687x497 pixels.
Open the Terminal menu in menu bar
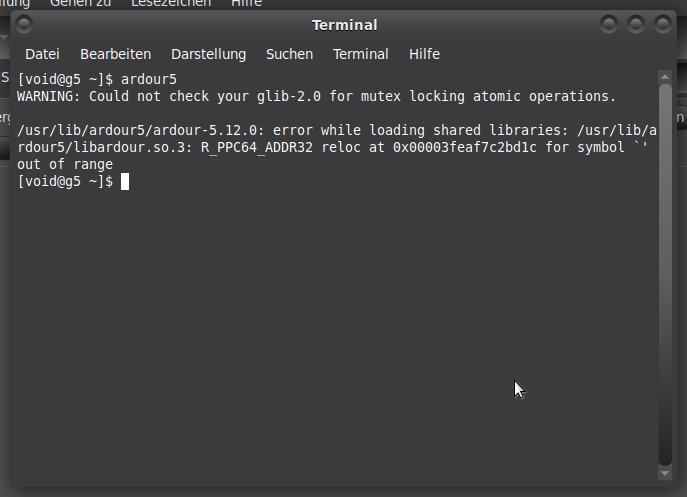pos(360,54)
